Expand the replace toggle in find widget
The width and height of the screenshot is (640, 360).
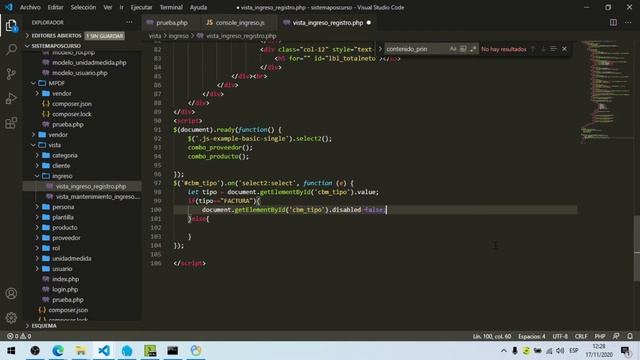click(380, 49)
